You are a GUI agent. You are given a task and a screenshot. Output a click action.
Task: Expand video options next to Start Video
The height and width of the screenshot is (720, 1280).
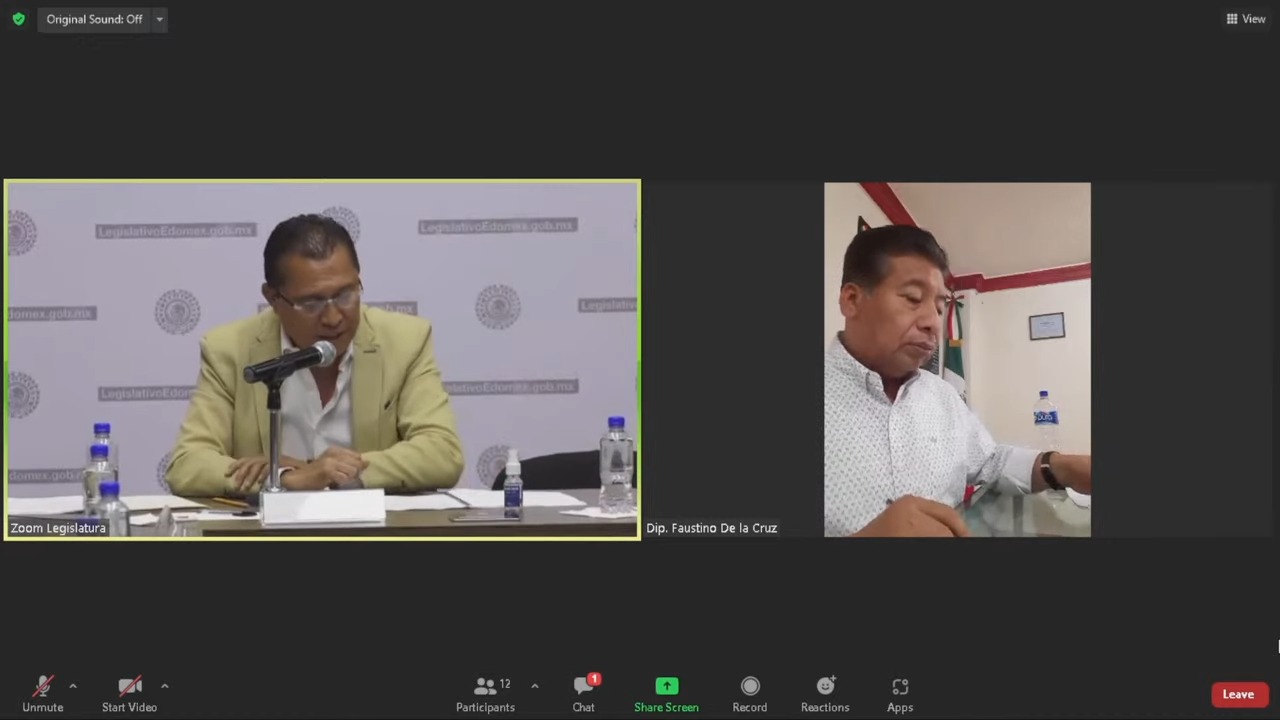click(x=165, y=686)
